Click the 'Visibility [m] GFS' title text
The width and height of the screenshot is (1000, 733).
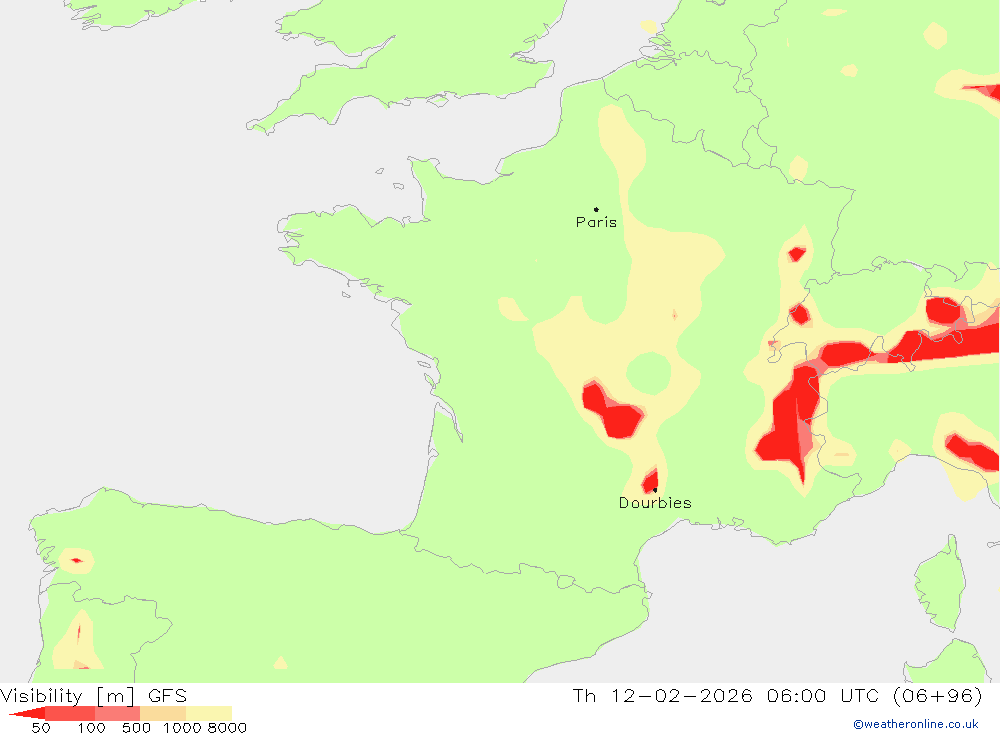[94, 695]
